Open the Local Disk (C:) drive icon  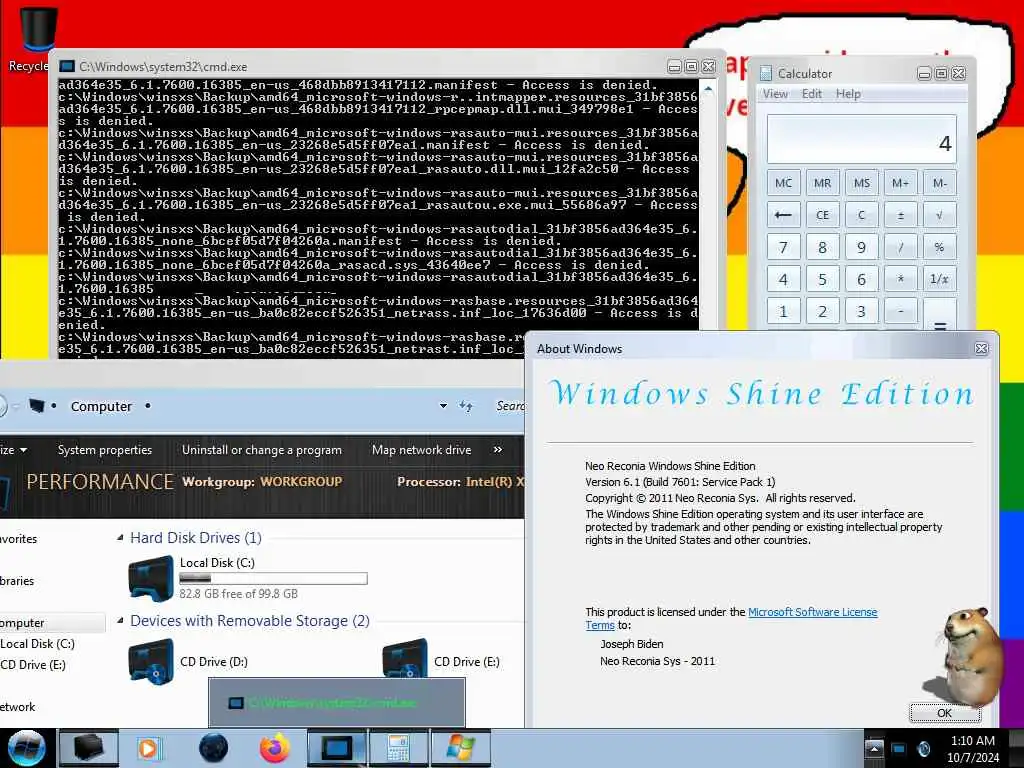tap(151, 577)
